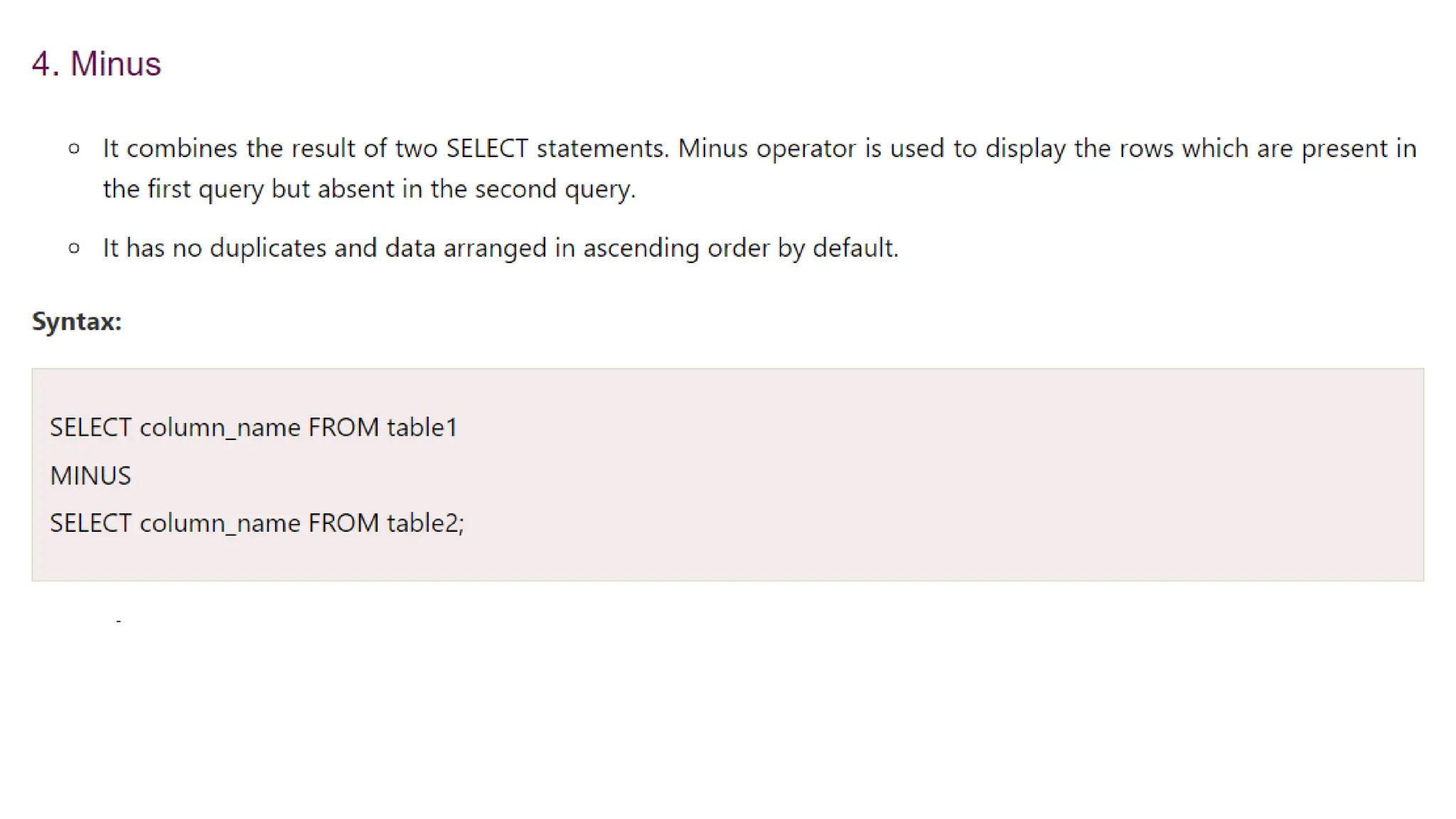Click 'table1' in the first code line
Viewport: 1456px width, 819px height.
(422, 427)
